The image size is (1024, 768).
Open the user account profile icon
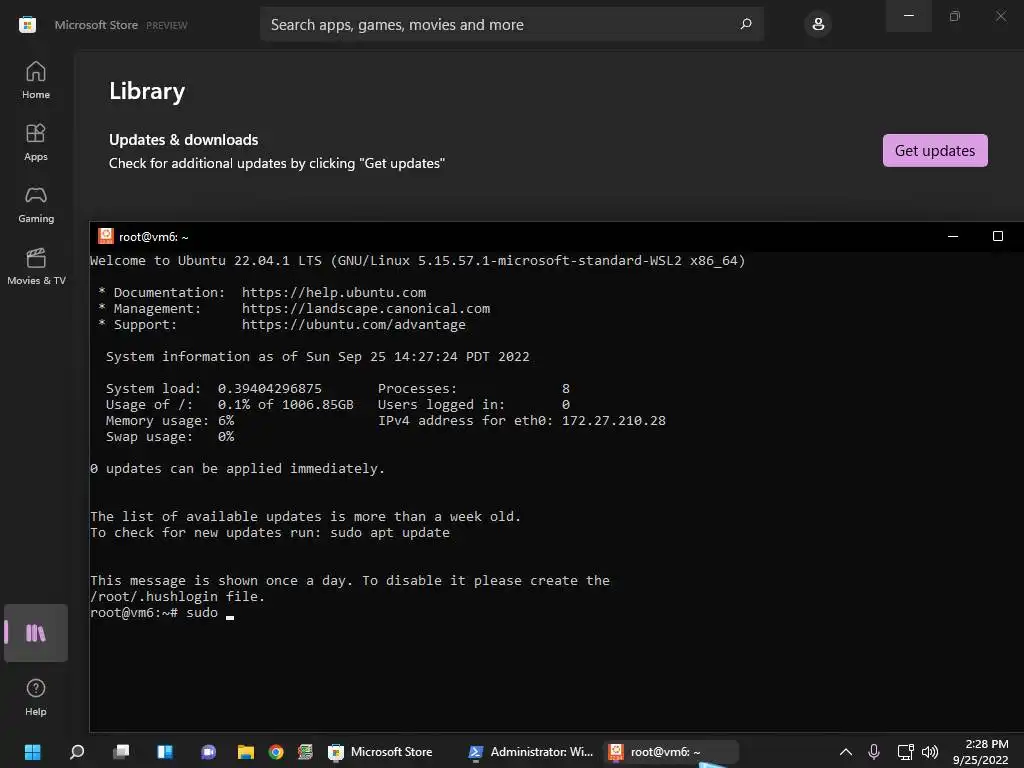tap(818, 25)
